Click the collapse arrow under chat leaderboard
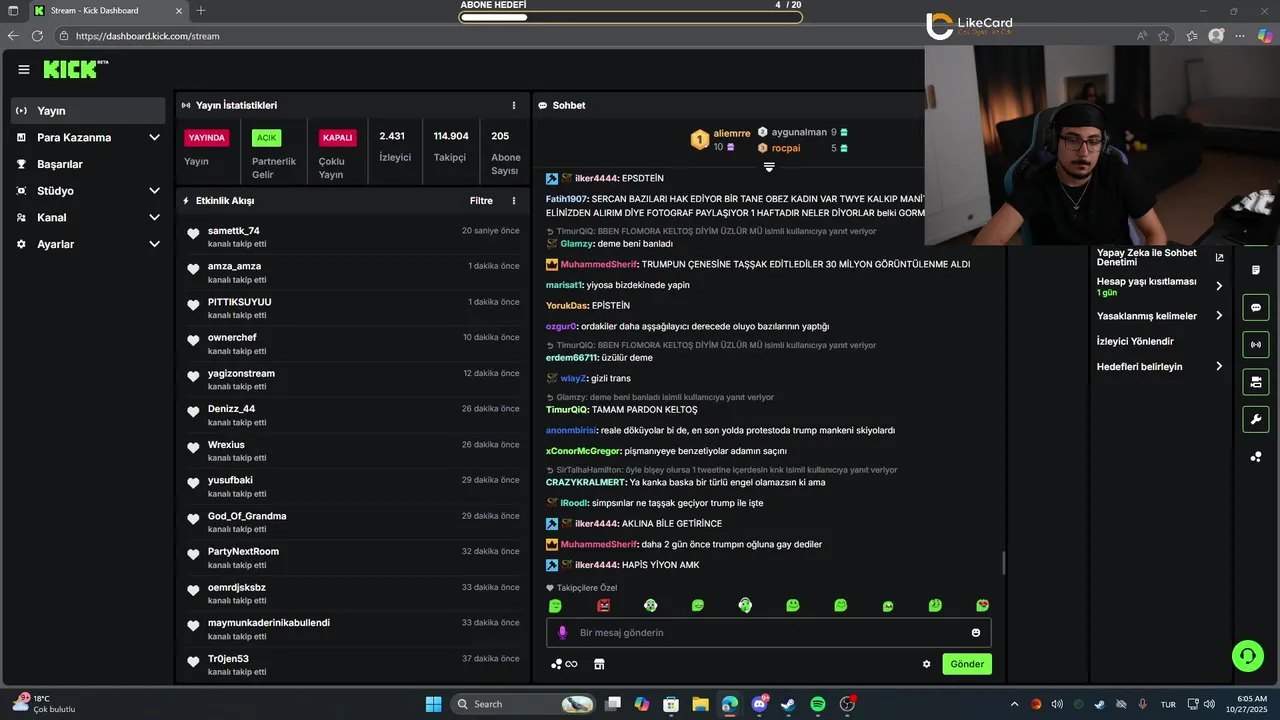The width and height of the screenshot is (1280, 720). pyautogui.click(x=769, y=167)
